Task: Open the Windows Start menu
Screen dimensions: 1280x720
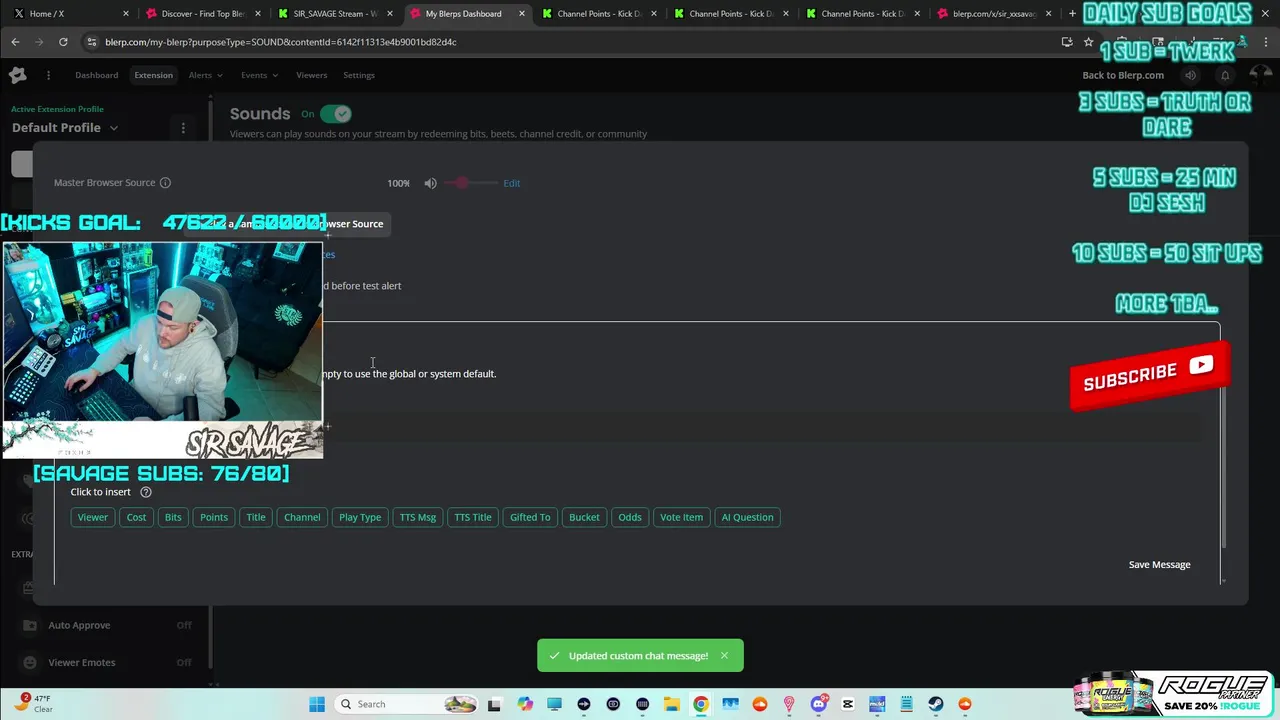Action: [317, 704]
